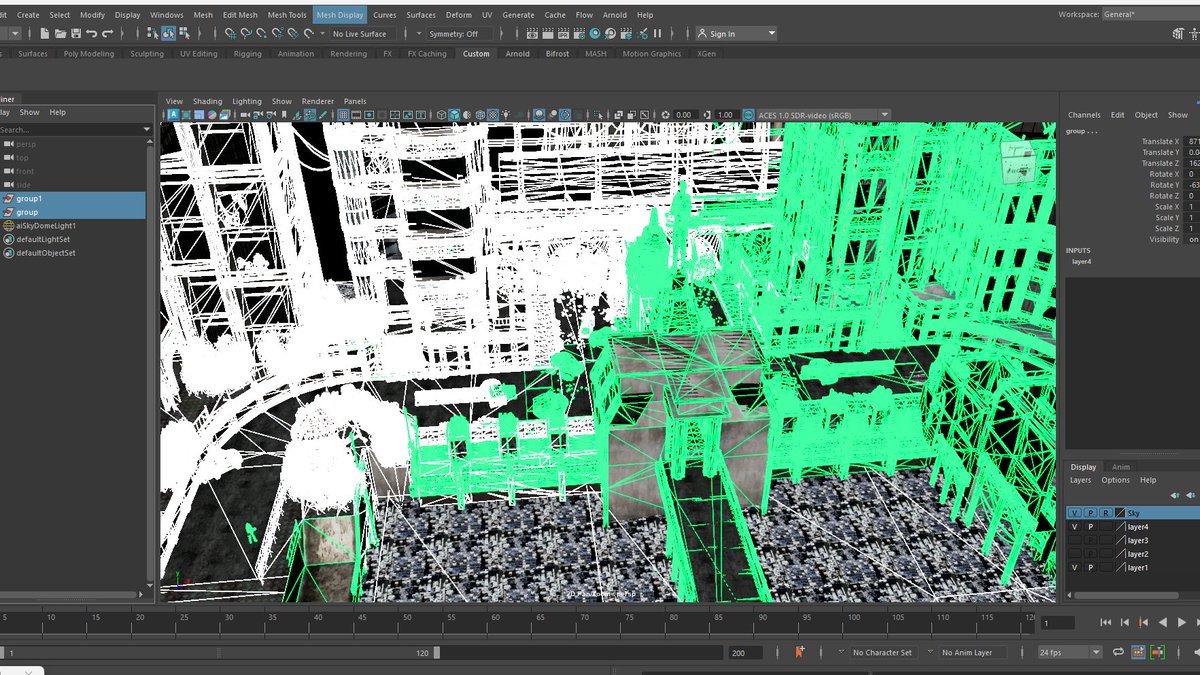The width and height of the screenshot is (1200, 675).
Task: Open the Sign In dropdown
Action: click(737, 33)
